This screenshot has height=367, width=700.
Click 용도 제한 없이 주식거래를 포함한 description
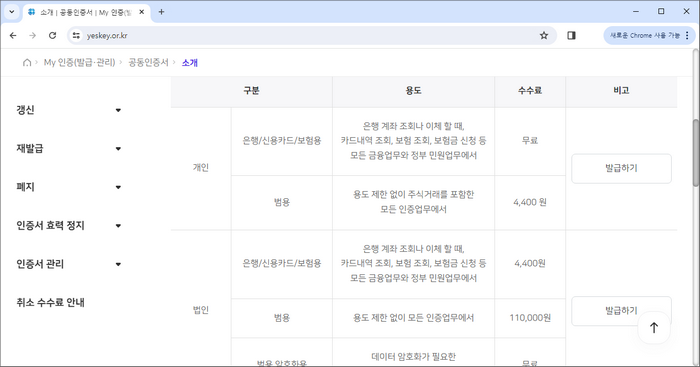[x=413, y=195]
